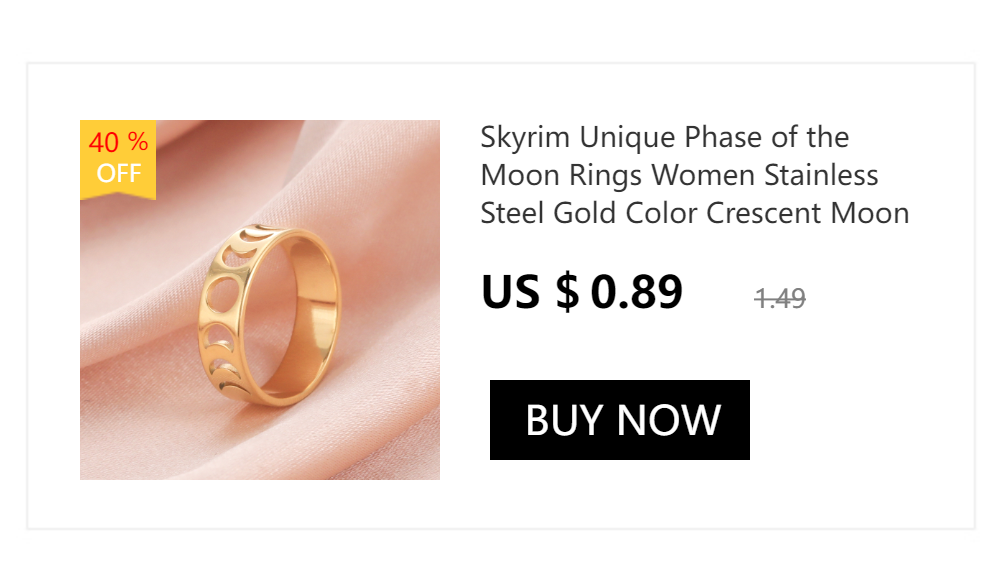Click the BUY NOW button
This screenshot has height=580, width=1000.
click(x=619, y=420)
